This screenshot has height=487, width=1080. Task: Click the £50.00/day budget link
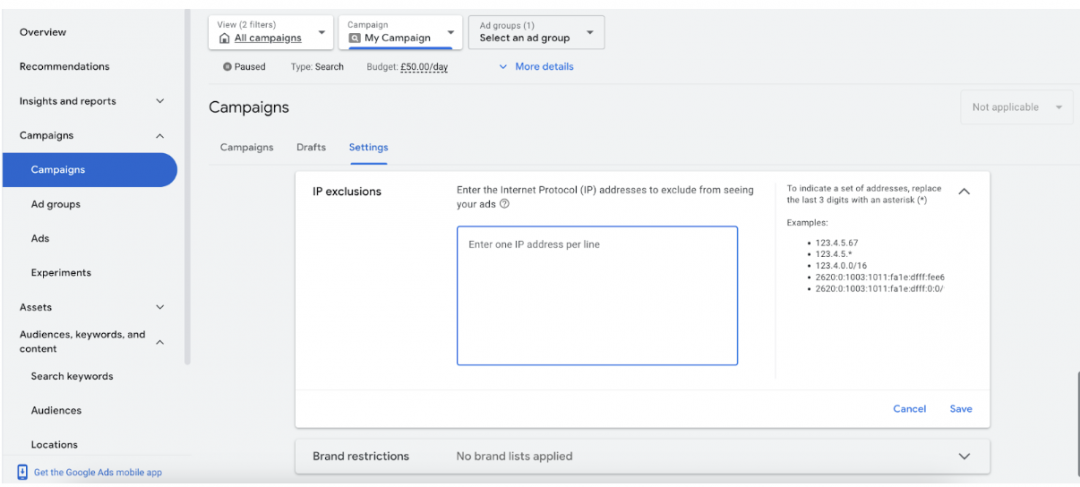424,68
